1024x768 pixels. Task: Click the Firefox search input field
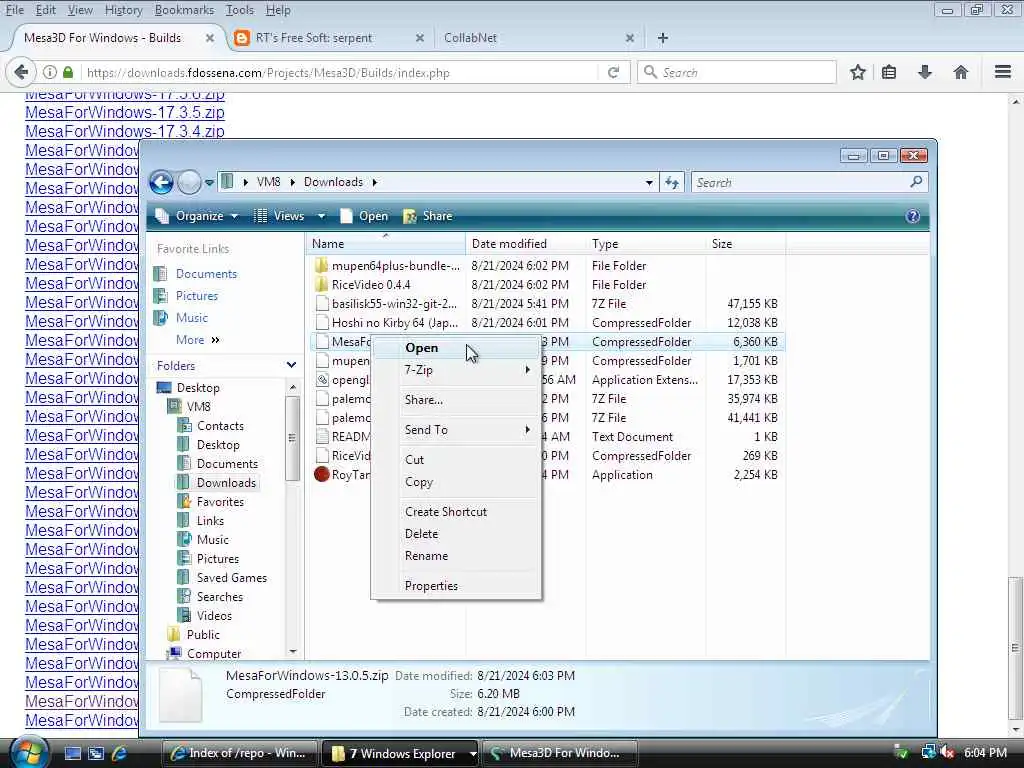tap(737, 72)
